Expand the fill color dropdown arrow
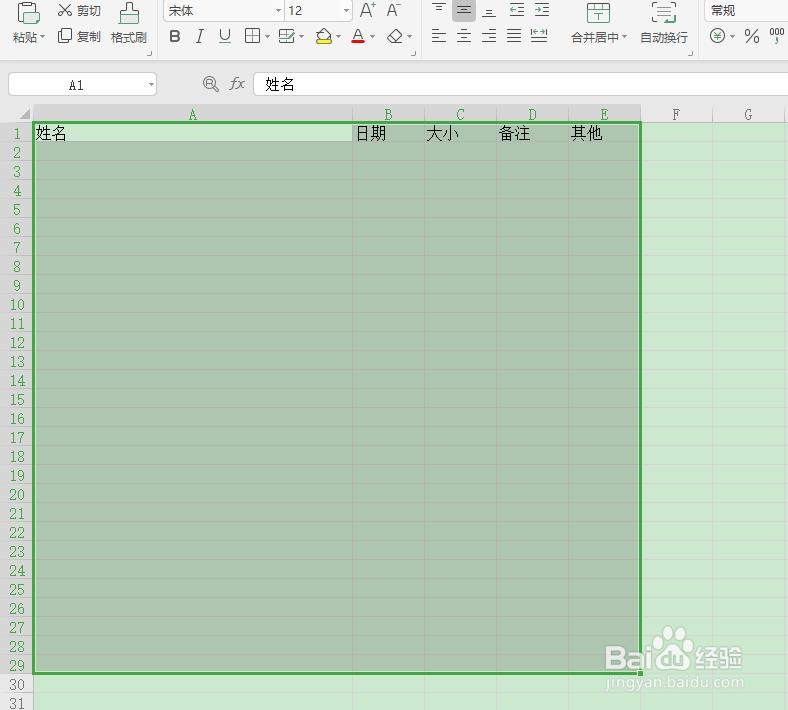 coord(338,37)
